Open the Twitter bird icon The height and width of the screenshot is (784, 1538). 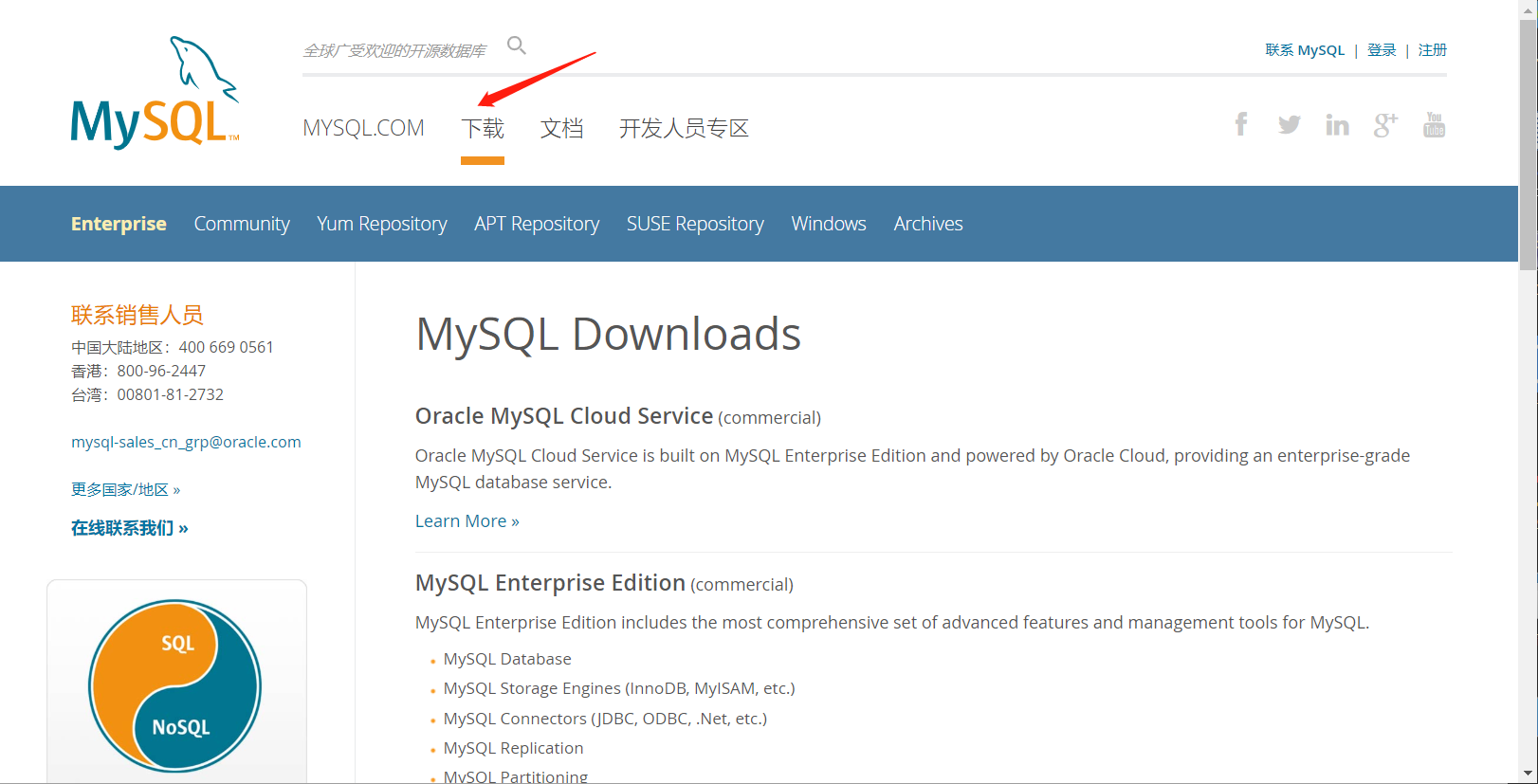[1289, 124]
